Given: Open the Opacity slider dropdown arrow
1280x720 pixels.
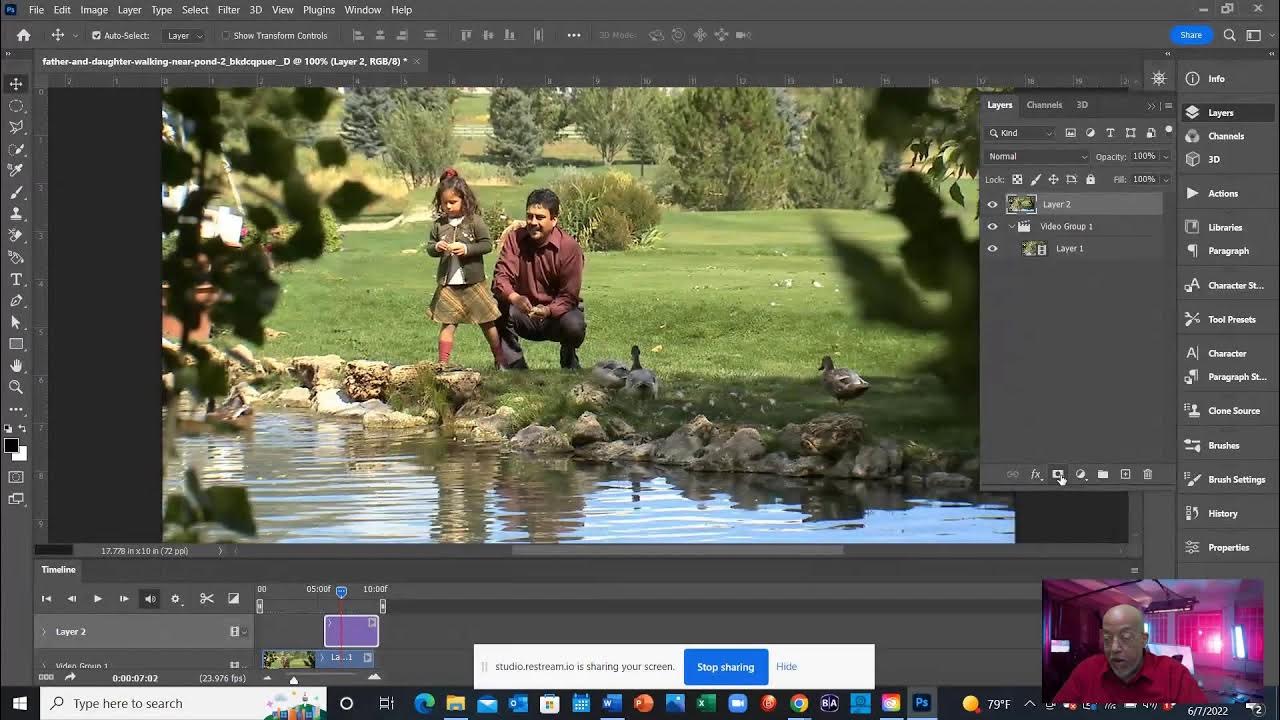Looking at the screenshot, I should pyautogui.click(x=1166, y=157).
